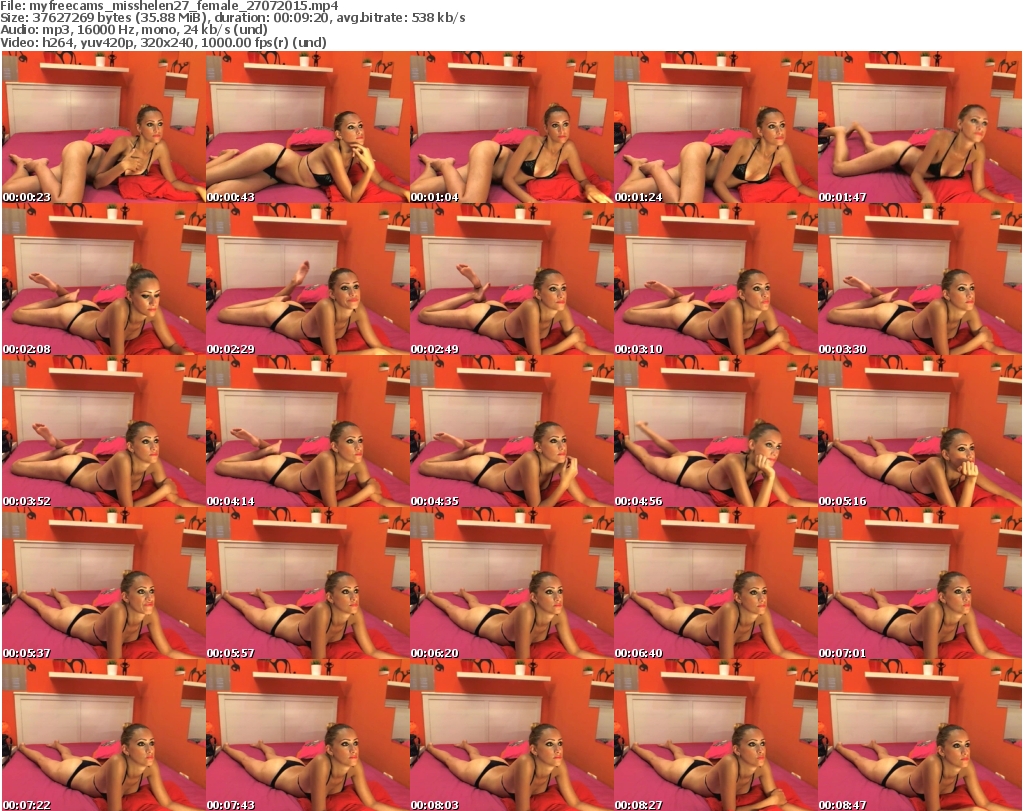Select the frame marked 00:03:30
Image resolution: width=1024 pixels, height=811 pixels.
pos(920,279)
